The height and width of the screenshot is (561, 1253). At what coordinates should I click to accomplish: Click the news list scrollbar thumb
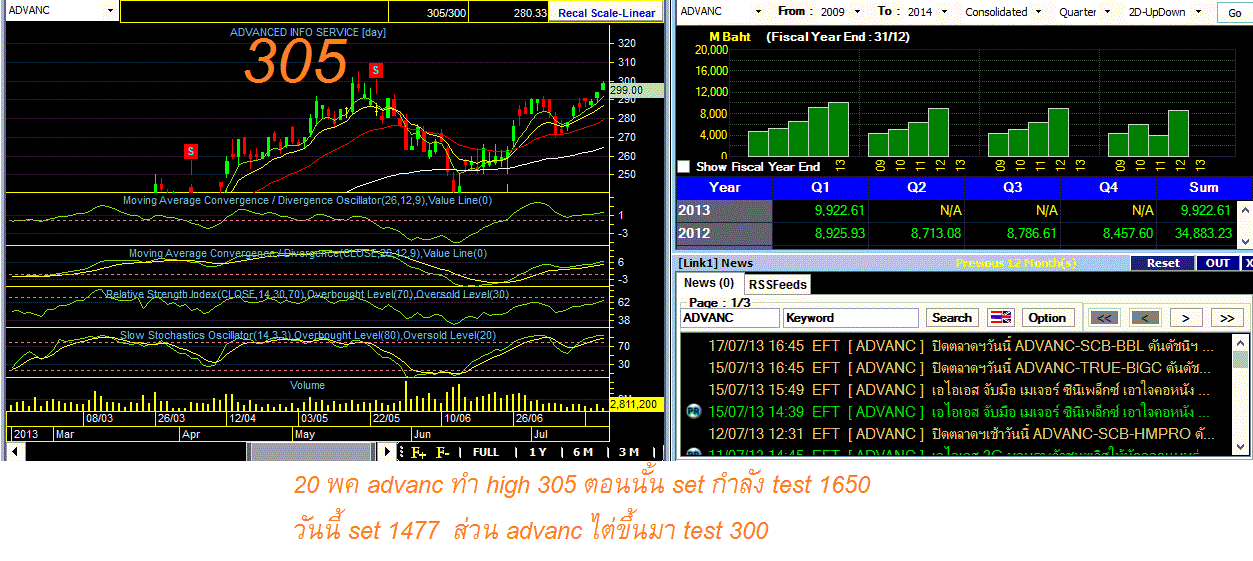click(x=1240, y=361)
